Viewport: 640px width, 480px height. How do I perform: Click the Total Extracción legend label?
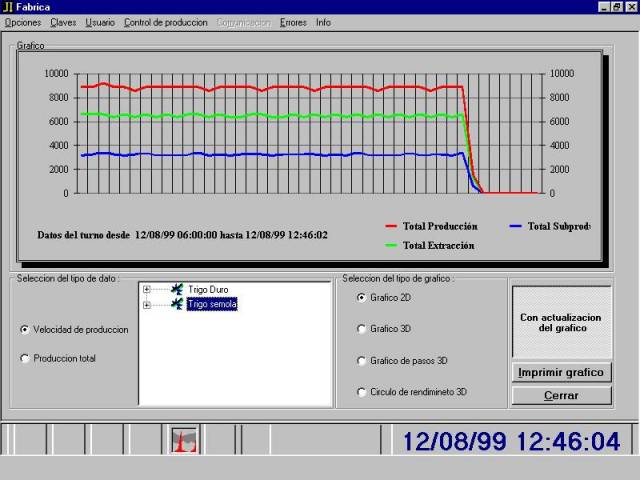tap(439, 245)
